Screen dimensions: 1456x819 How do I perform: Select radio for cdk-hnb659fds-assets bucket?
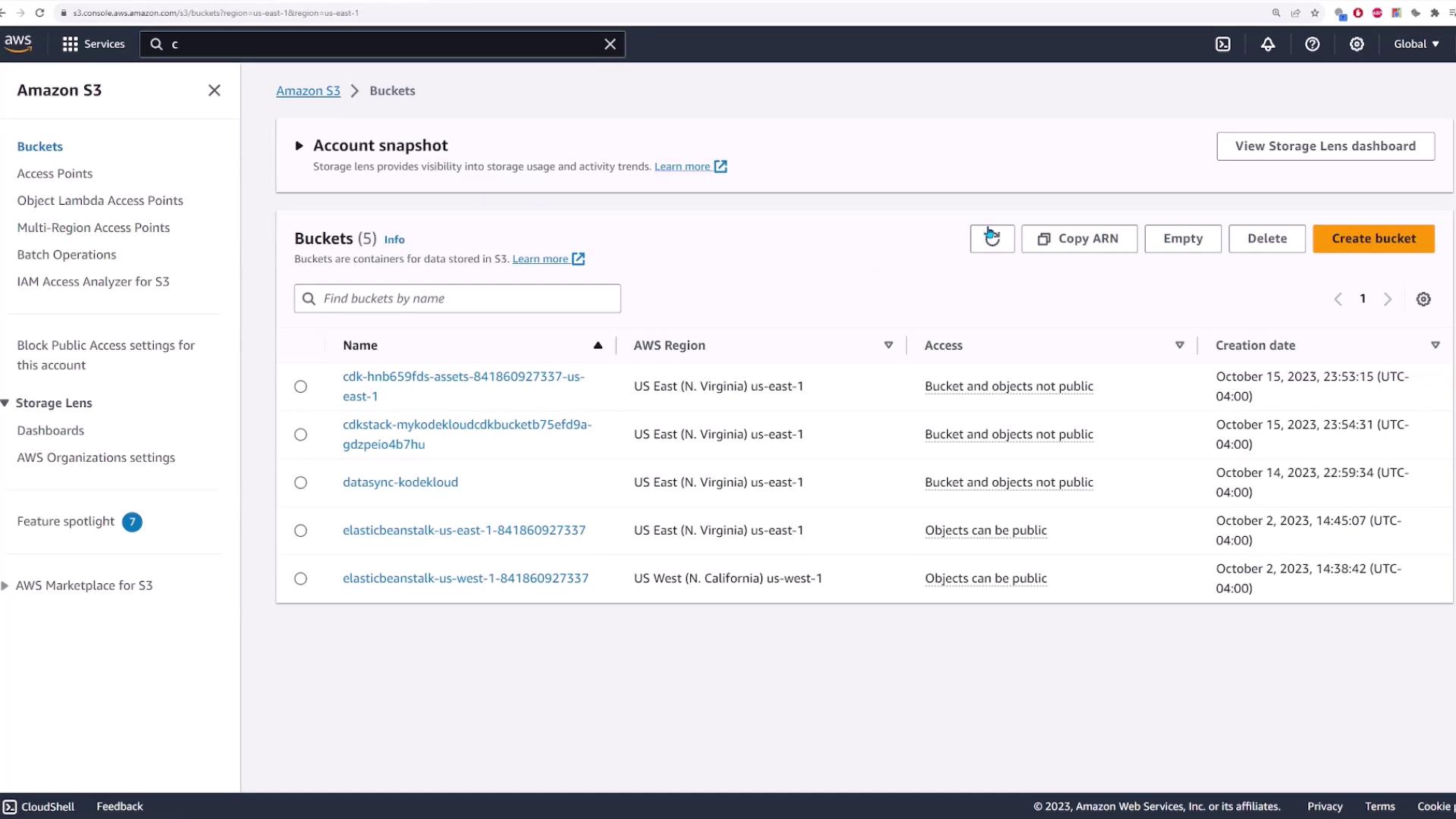(x=301, y=387)
